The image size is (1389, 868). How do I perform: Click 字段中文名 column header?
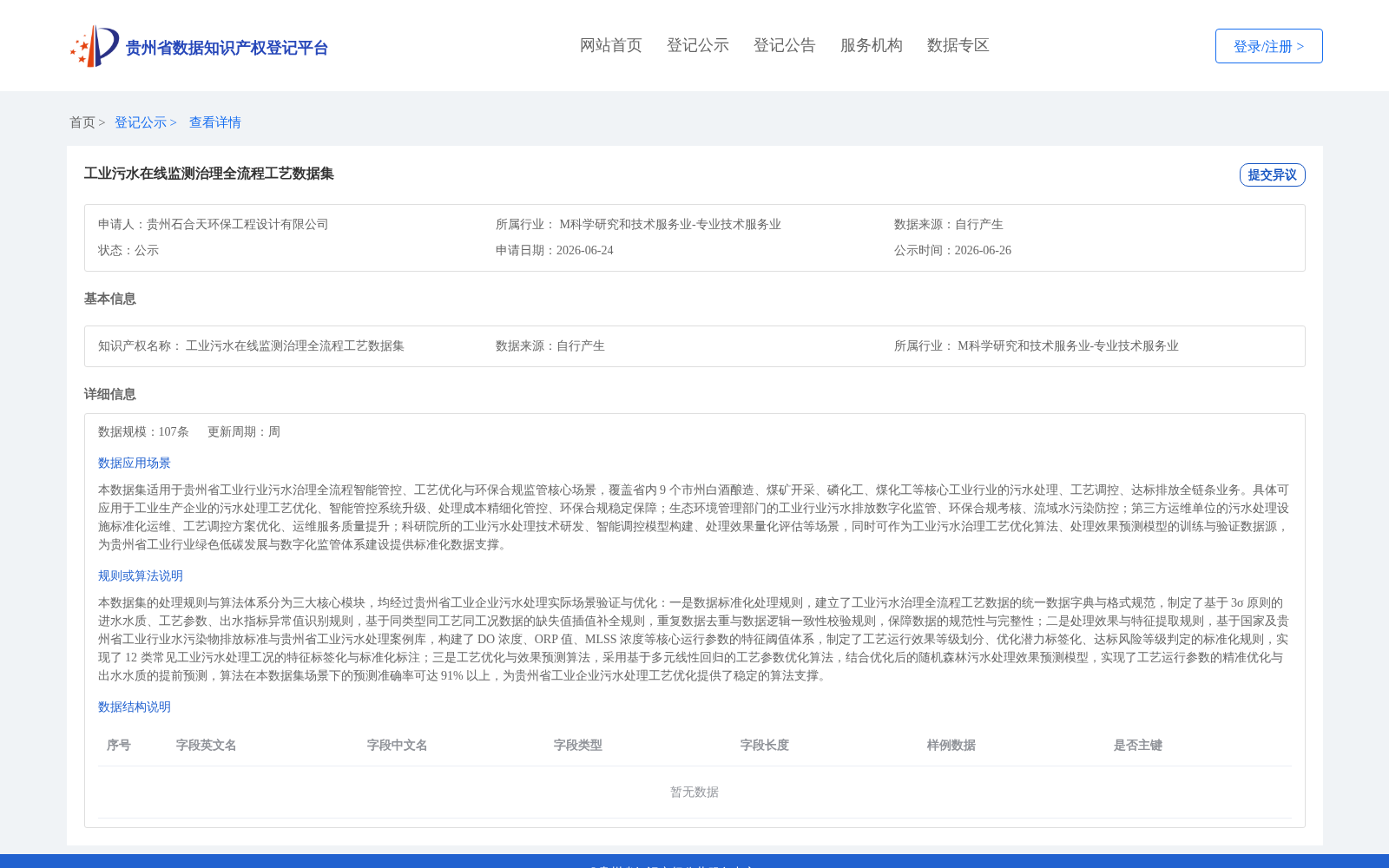pos(398,745)
